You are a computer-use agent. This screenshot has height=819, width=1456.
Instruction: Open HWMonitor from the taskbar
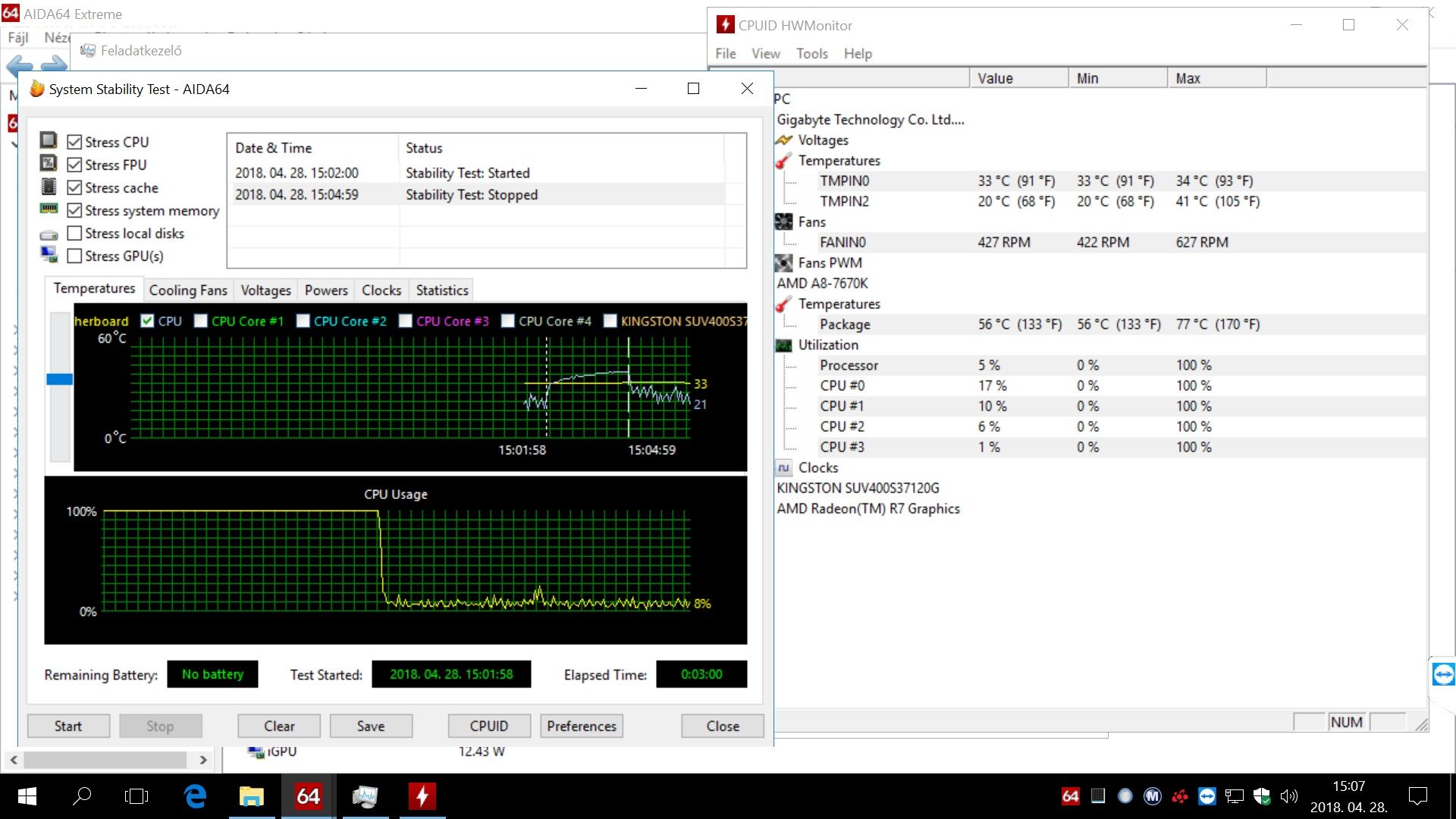(x=422, y=796)
